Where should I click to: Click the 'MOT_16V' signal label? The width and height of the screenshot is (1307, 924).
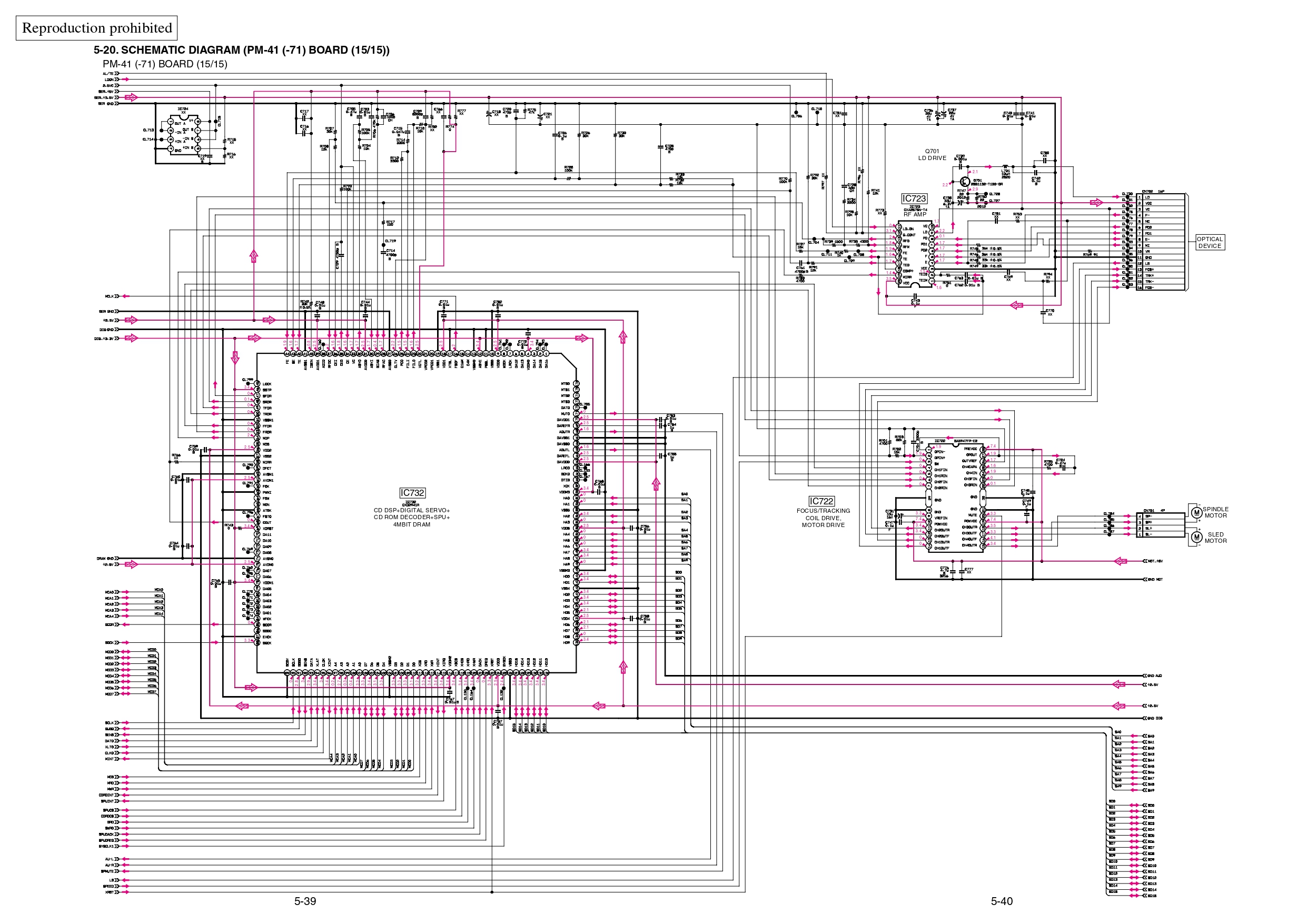pos(1155,561)
